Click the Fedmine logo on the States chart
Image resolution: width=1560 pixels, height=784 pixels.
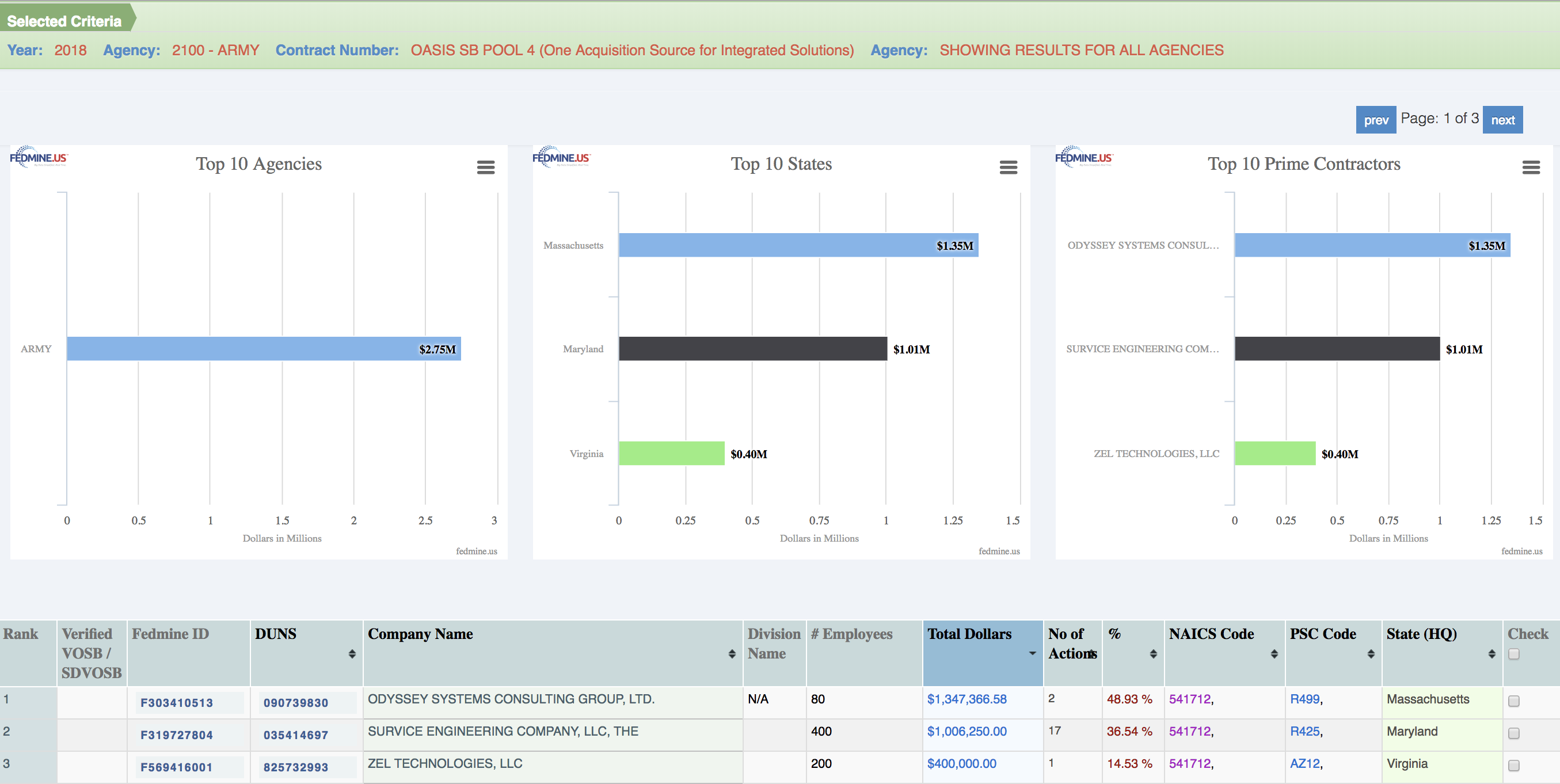pos(561,157)
